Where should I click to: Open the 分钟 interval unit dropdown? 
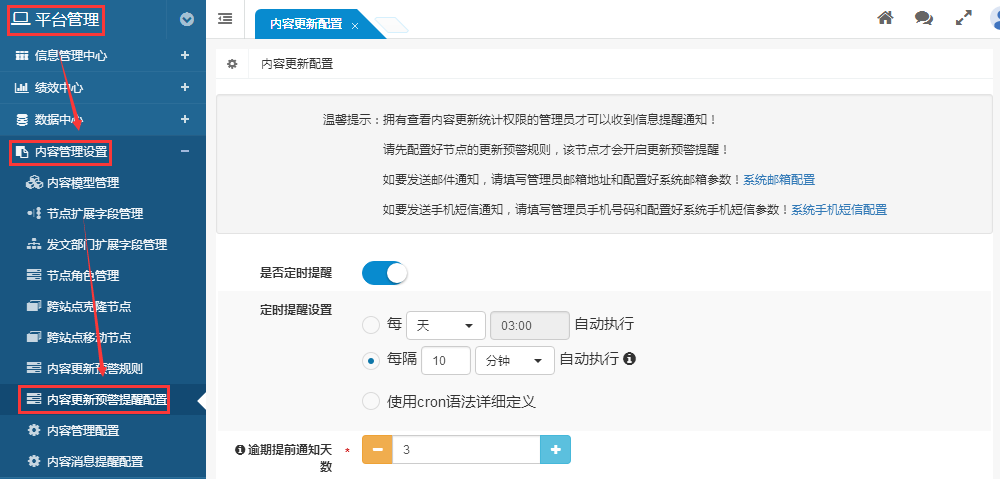point(514,360)
